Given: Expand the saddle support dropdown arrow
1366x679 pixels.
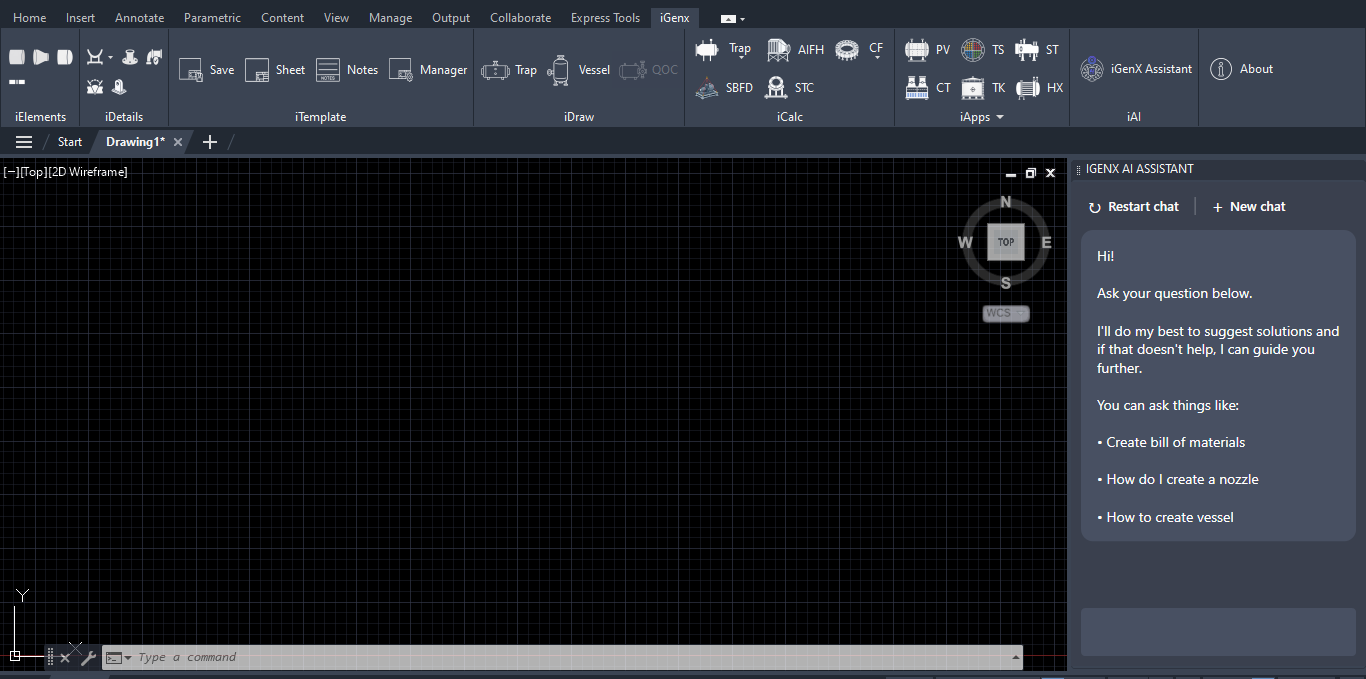Looking at the screenshot, I should coord(111,57).
